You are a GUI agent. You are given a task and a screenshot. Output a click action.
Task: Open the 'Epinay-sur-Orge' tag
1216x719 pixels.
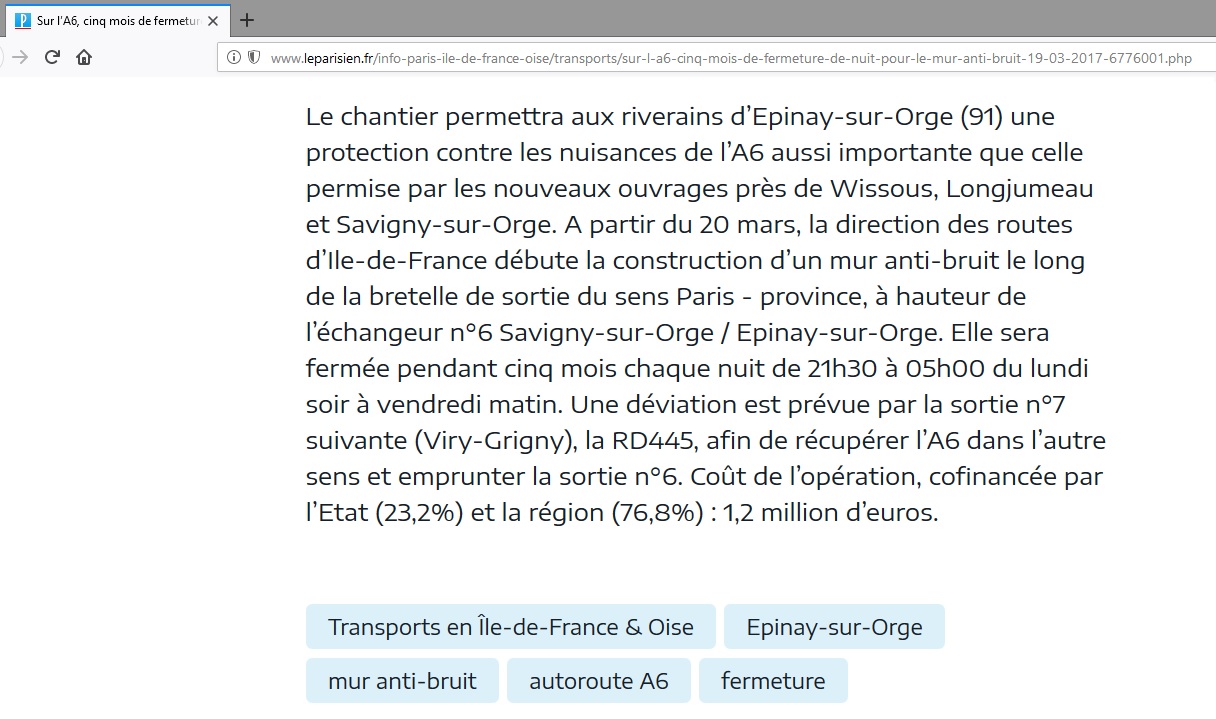(834, 627)
